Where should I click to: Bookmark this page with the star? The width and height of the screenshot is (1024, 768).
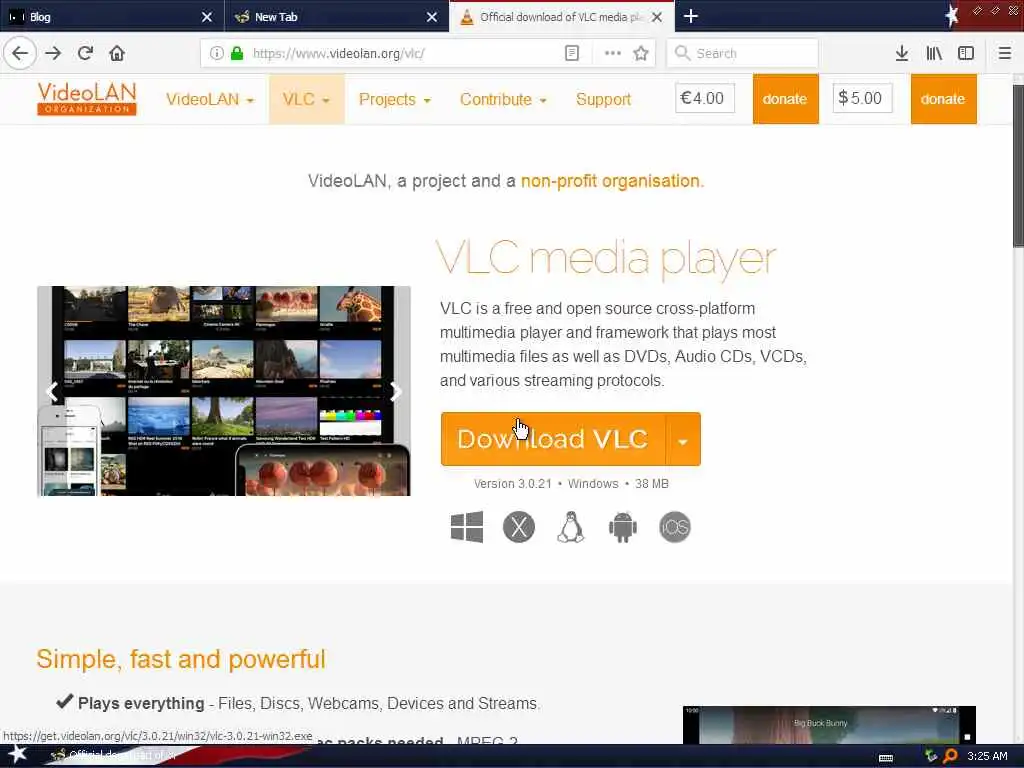[641, 54]
